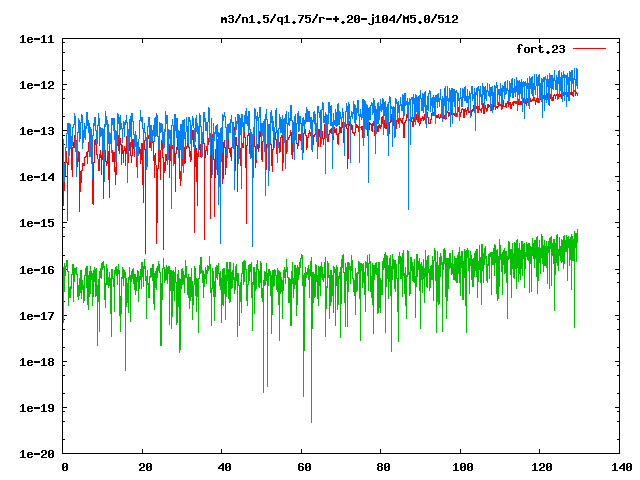The width and height of the screenshot is (640, 480).
Task: Click the red legend line sample
Action: click(589, 49)
